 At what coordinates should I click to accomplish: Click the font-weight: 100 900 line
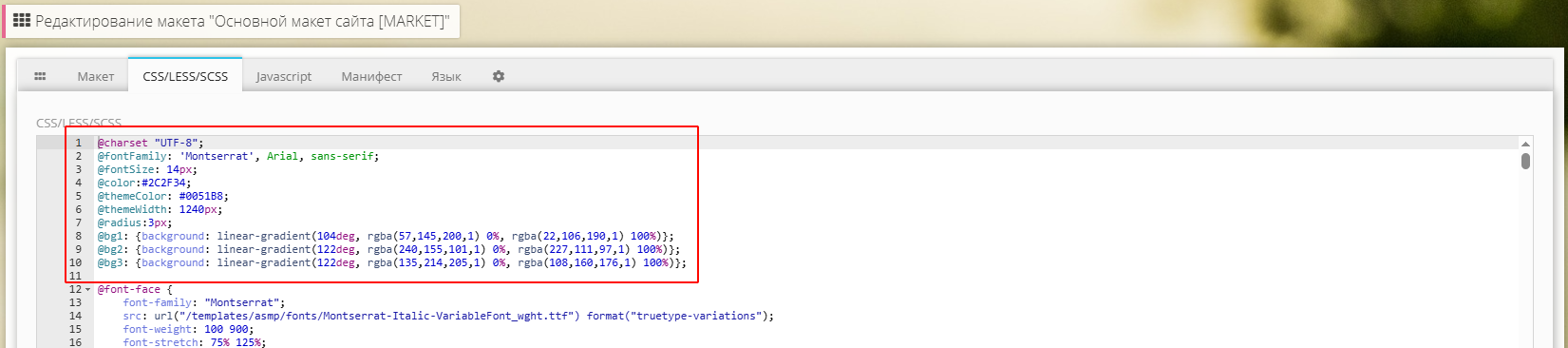click(188, 329)
